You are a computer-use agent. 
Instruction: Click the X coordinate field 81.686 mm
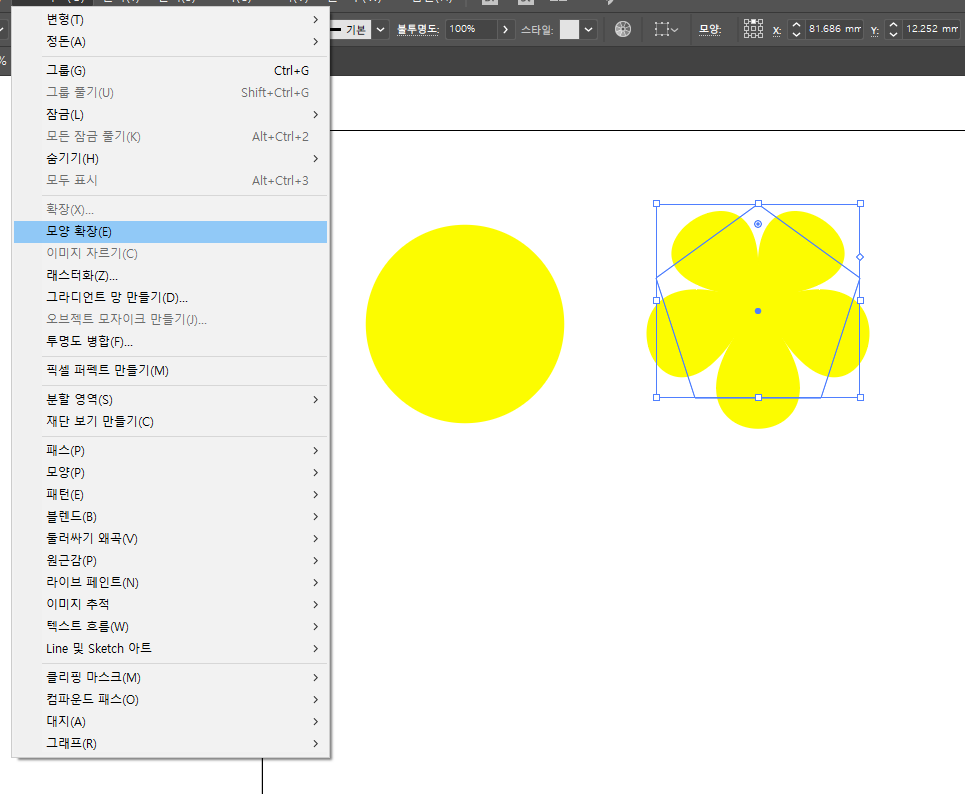pos(834,29)
